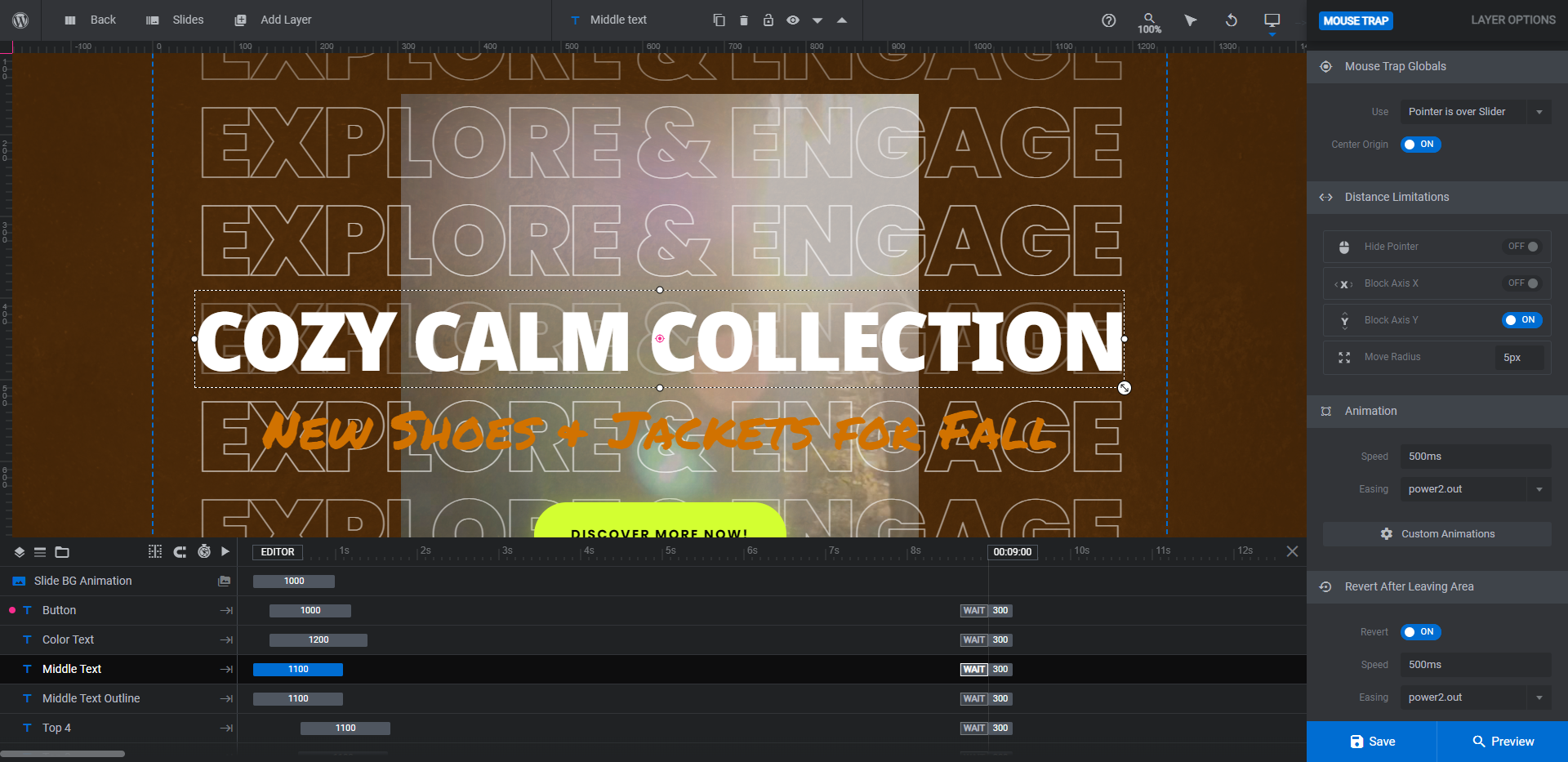Click the timeline list view icon
This screenshot has width=1568, height=762.
(x=40, y=552)
